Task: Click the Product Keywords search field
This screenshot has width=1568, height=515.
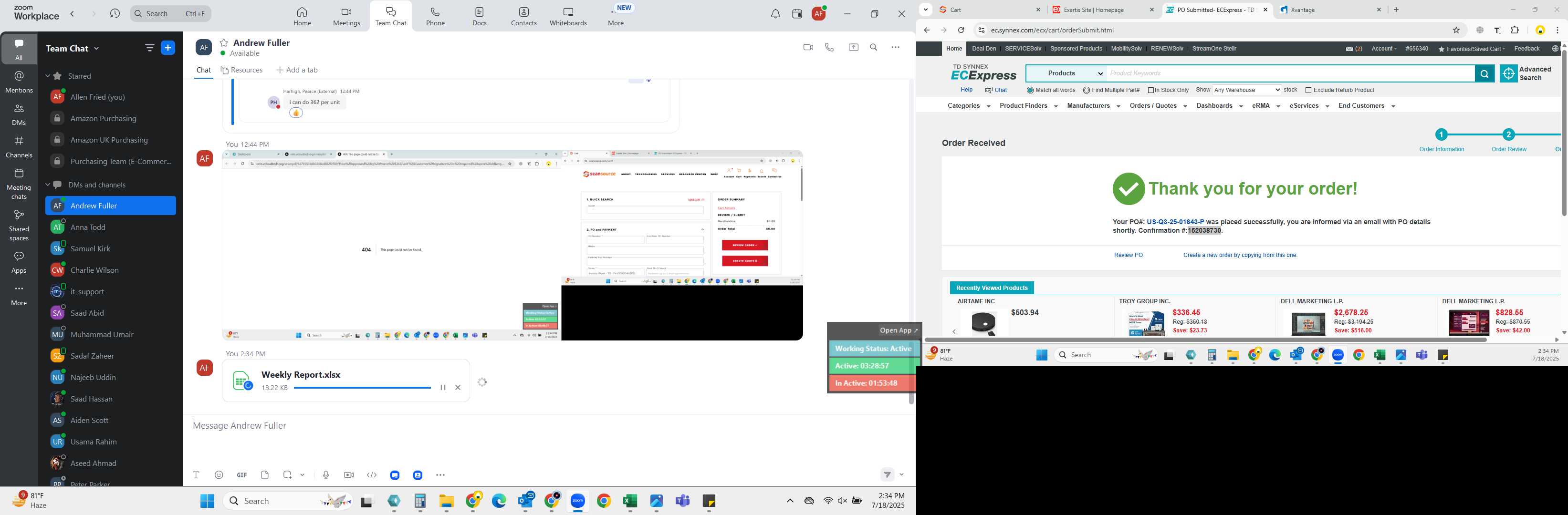Action: click(1290, 73)
